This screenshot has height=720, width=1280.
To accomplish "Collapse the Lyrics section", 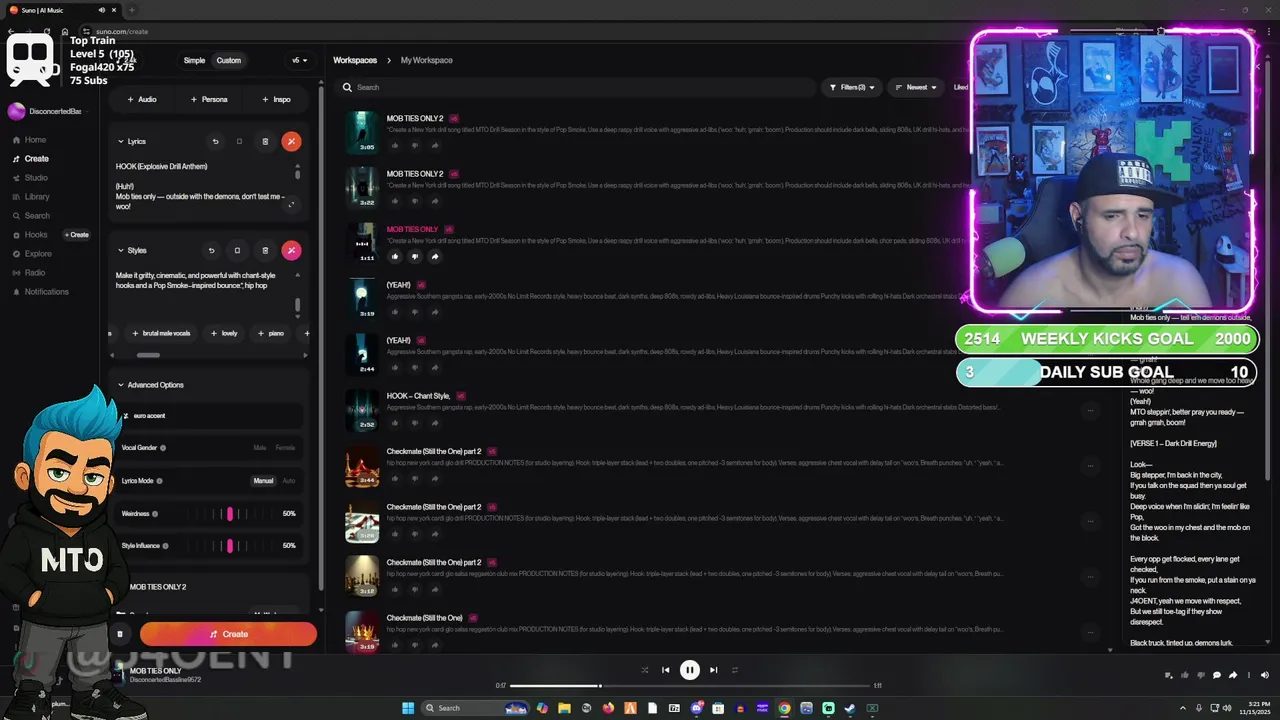I will coord(132,141).
